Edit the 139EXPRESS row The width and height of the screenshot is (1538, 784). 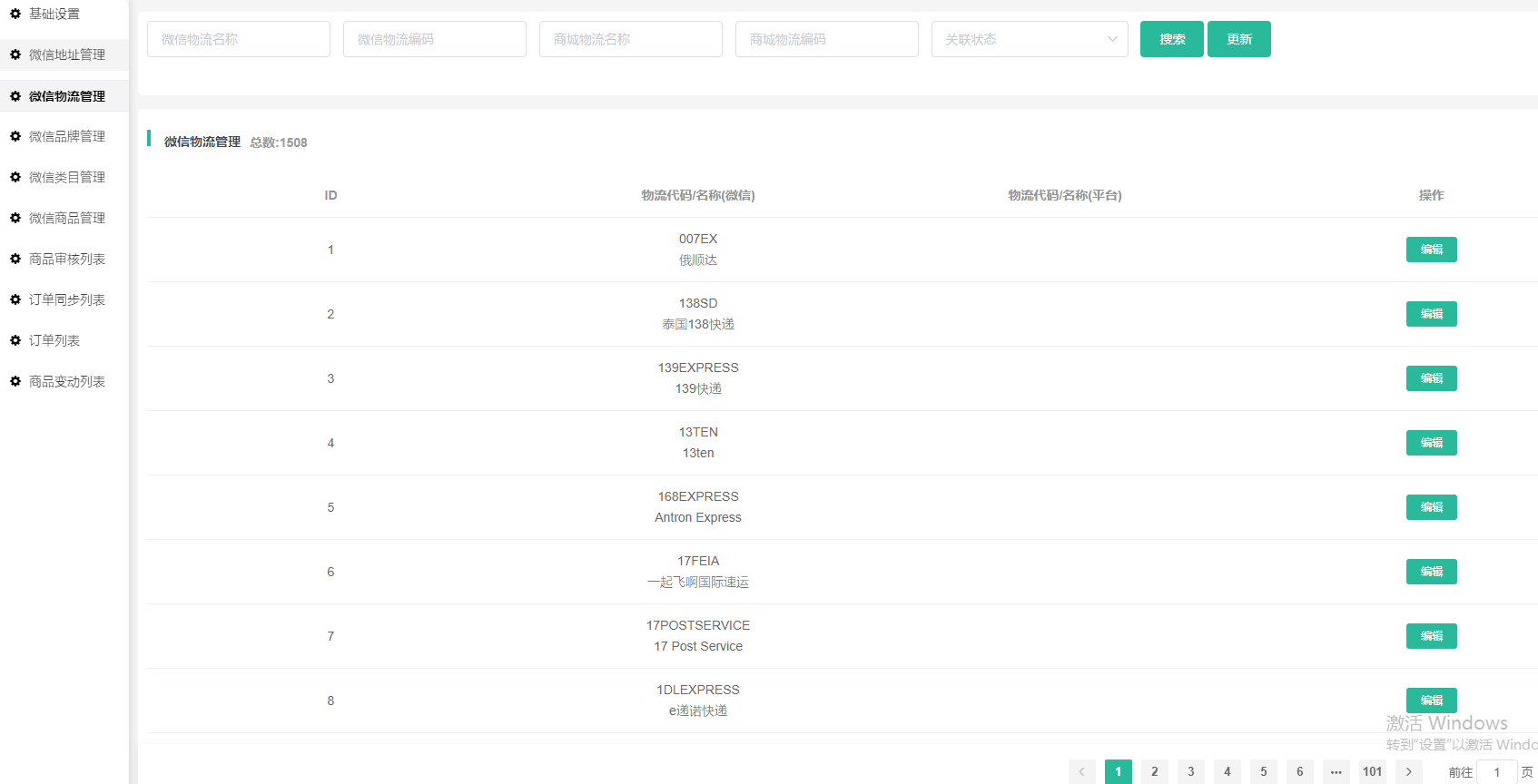tap(1432, 378)
